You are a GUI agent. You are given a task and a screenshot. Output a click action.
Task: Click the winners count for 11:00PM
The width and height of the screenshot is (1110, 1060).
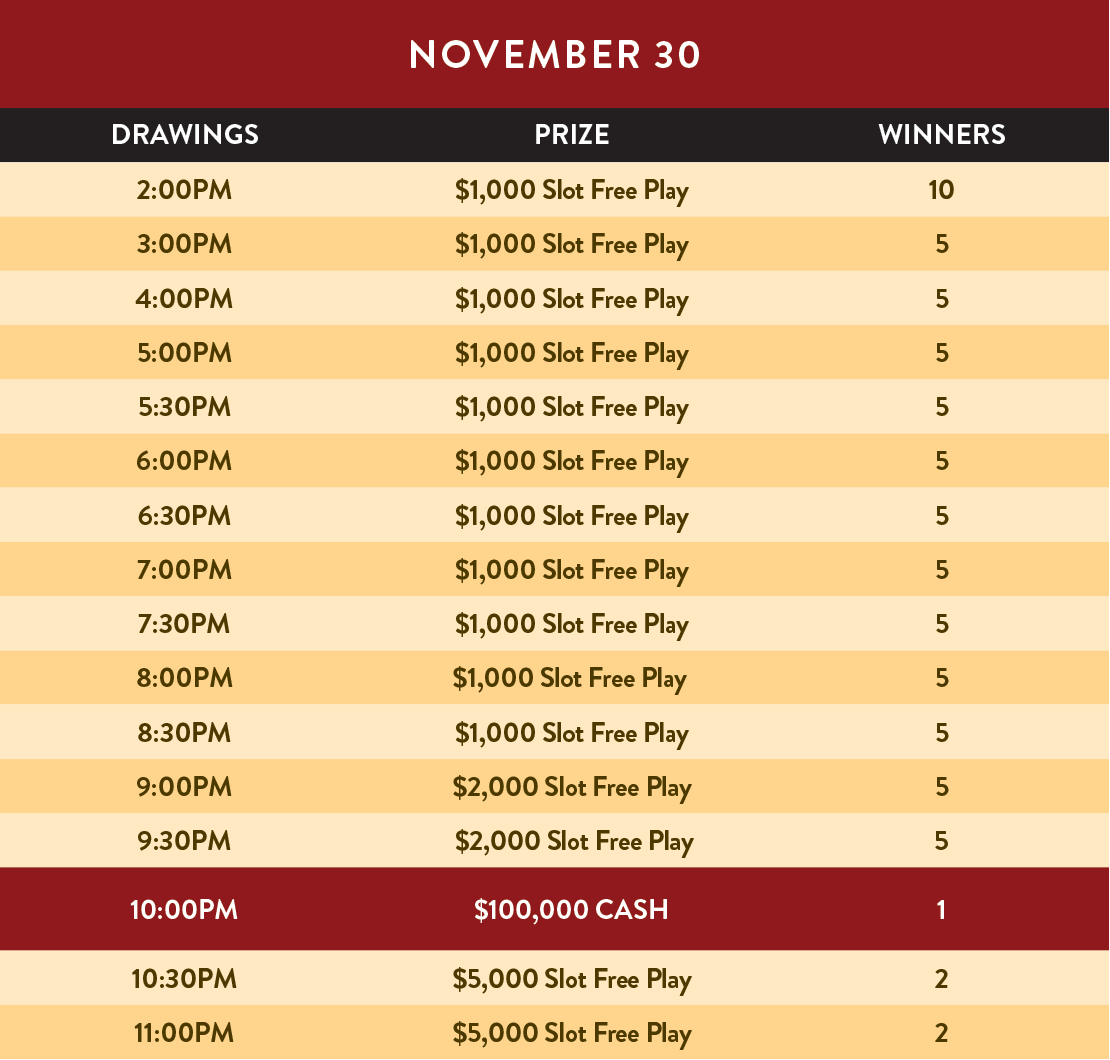[x=941, y=1033]
